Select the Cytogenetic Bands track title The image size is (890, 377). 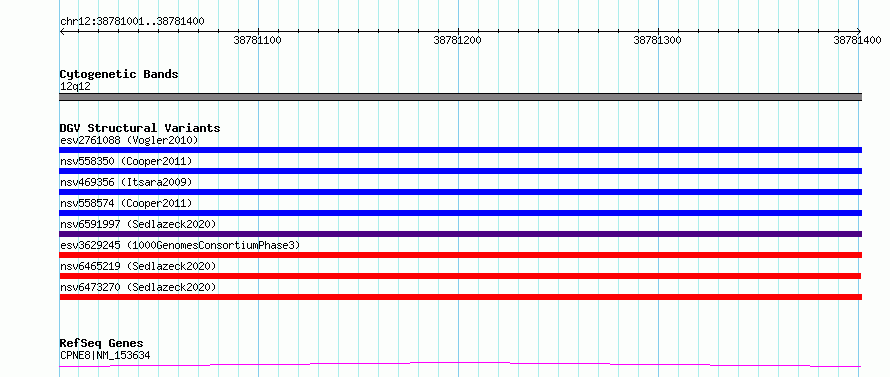click(119, 74)
